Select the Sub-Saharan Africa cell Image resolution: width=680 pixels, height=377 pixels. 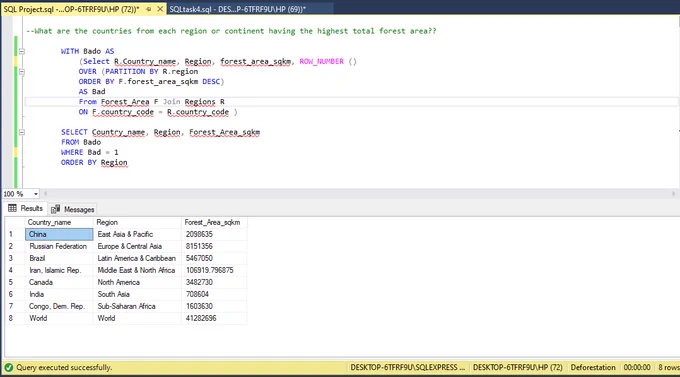coord(137,306)
